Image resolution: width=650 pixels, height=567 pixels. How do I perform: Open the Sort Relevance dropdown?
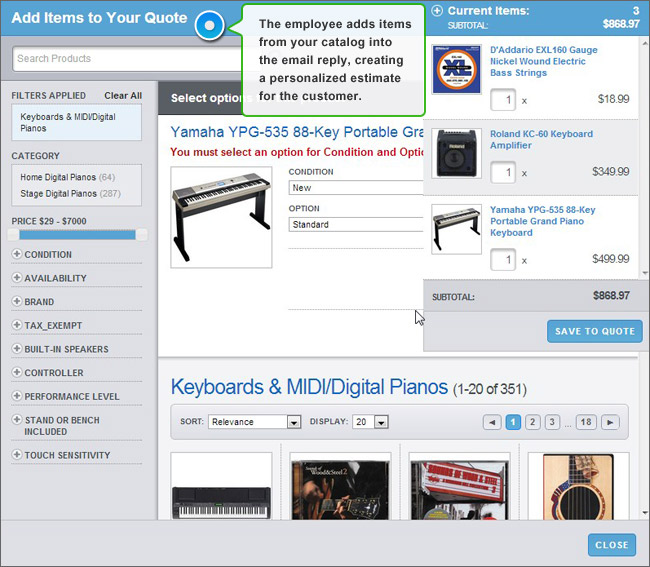[x=254, y=422]
